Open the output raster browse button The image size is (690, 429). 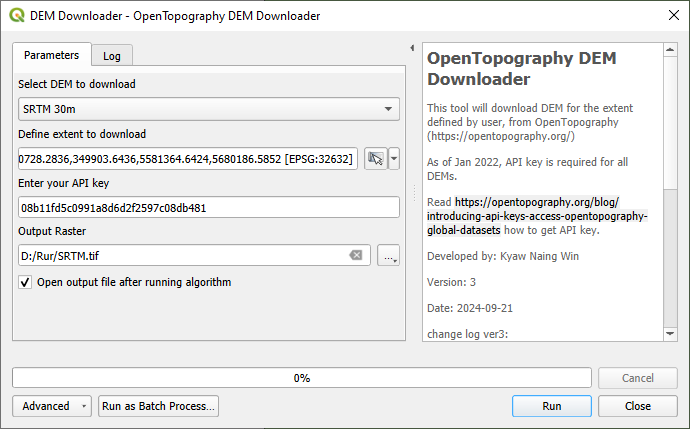[x=389, y=255]
